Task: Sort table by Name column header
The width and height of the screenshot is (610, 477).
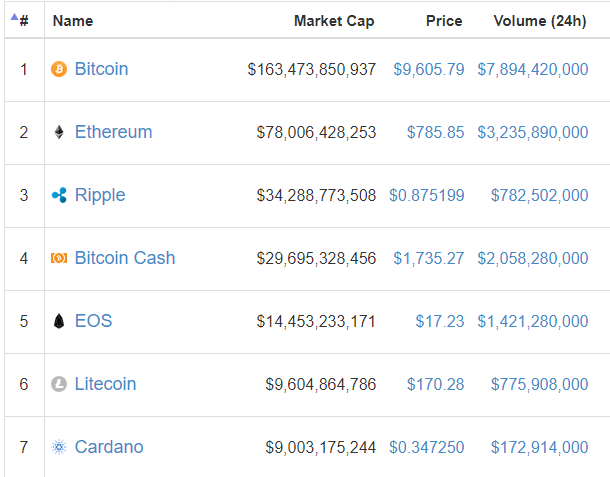Action: click(73, 21)
